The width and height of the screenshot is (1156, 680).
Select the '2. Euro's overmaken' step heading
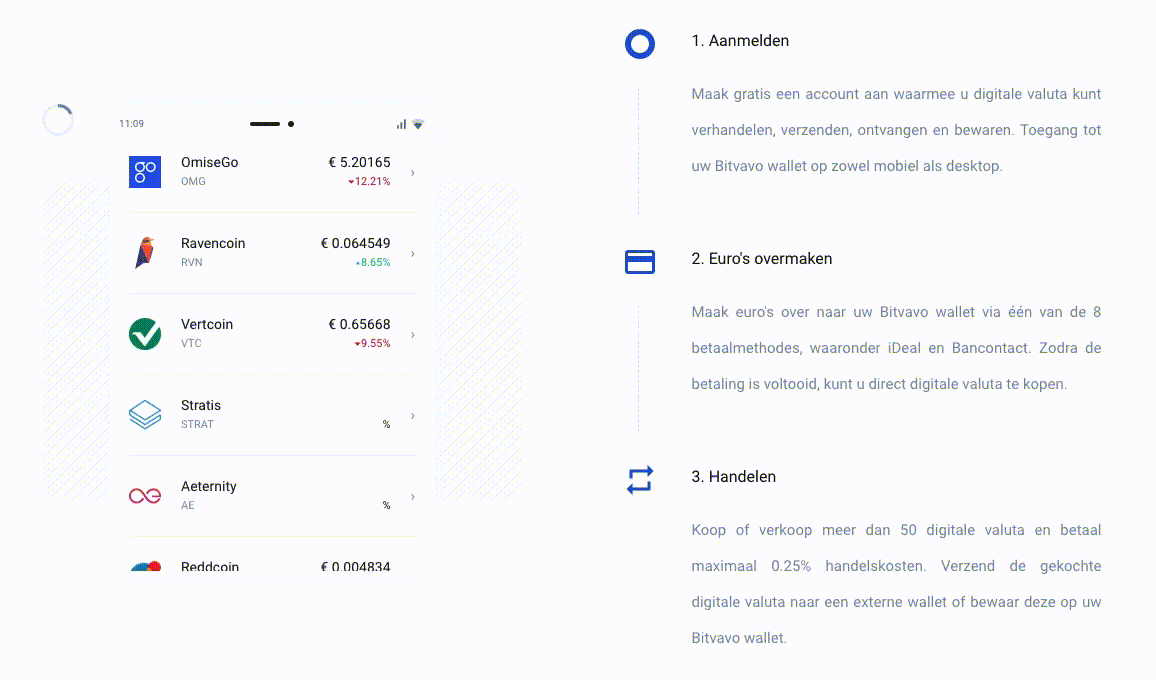click(761, 259)
